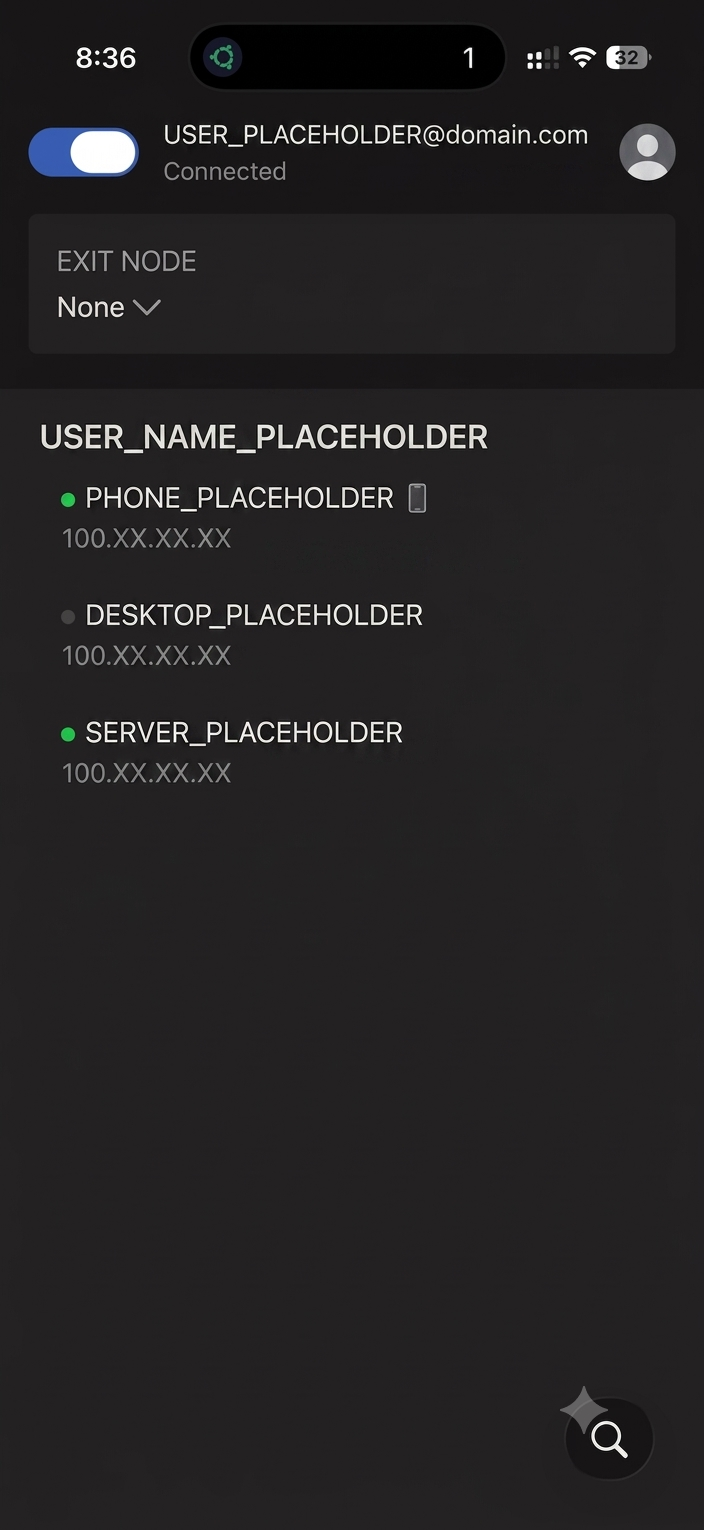Open the EXIT NODE selection panel
Viewport: 704px width, 1530px height.
(352, 284)
